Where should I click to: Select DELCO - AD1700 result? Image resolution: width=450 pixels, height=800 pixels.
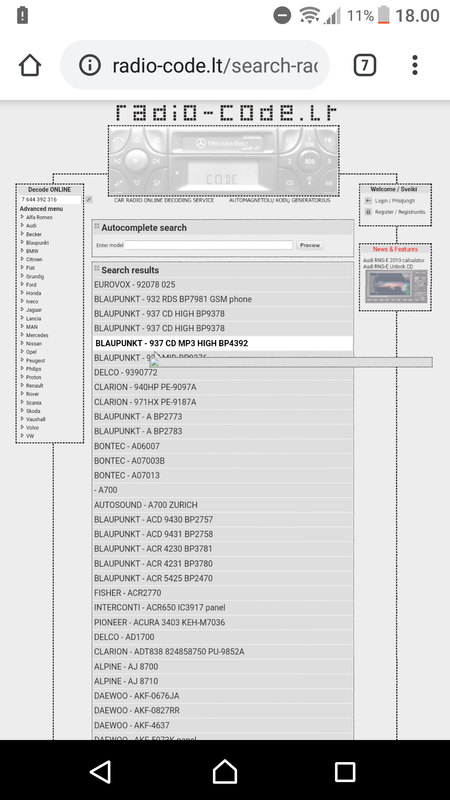click(222, 637)
